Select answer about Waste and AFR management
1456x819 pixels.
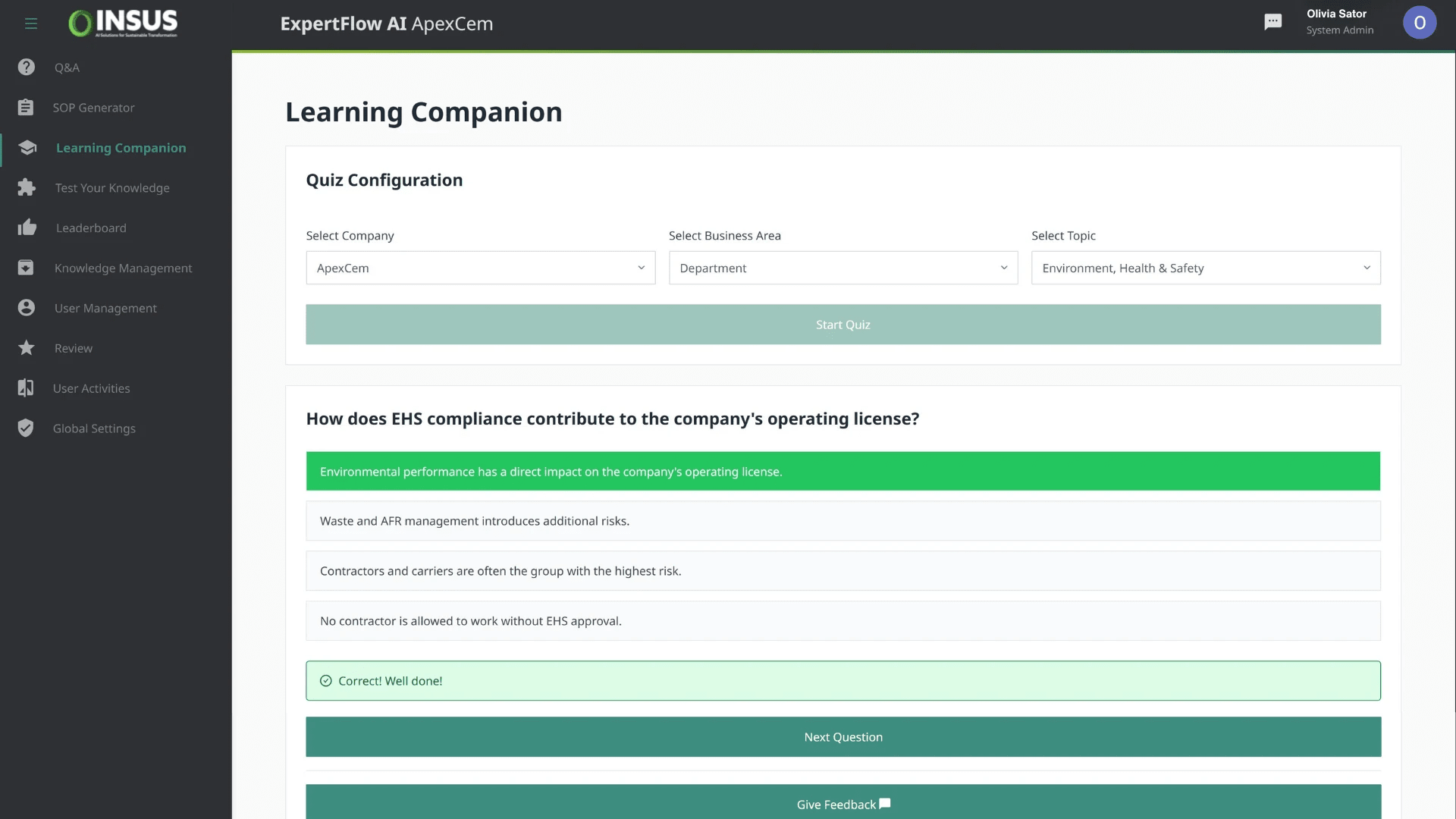843,521
